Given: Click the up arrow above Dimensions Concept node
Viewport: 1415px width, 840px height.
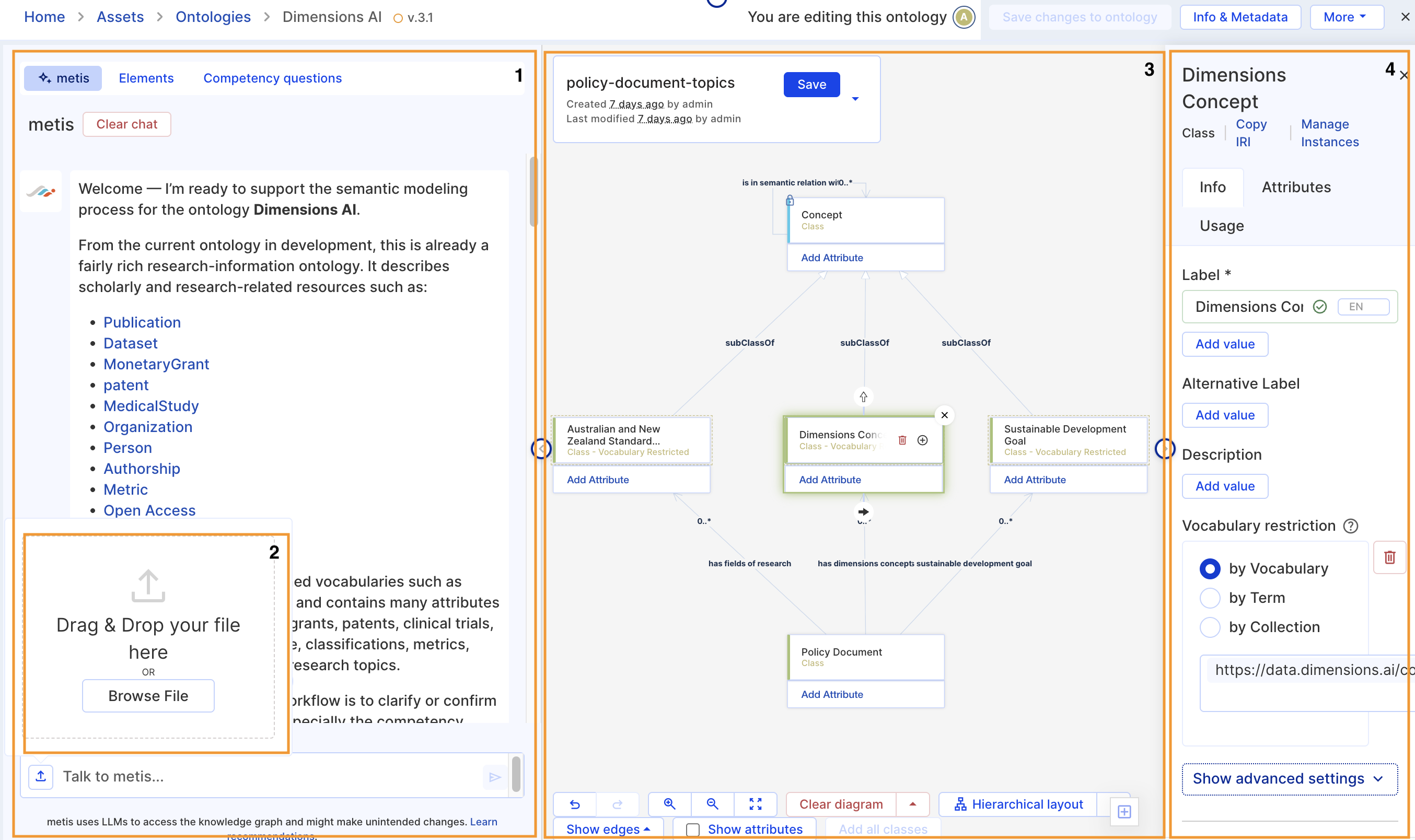Looking at the screenshot, I should pyautogui.click(x=863, y=397).
